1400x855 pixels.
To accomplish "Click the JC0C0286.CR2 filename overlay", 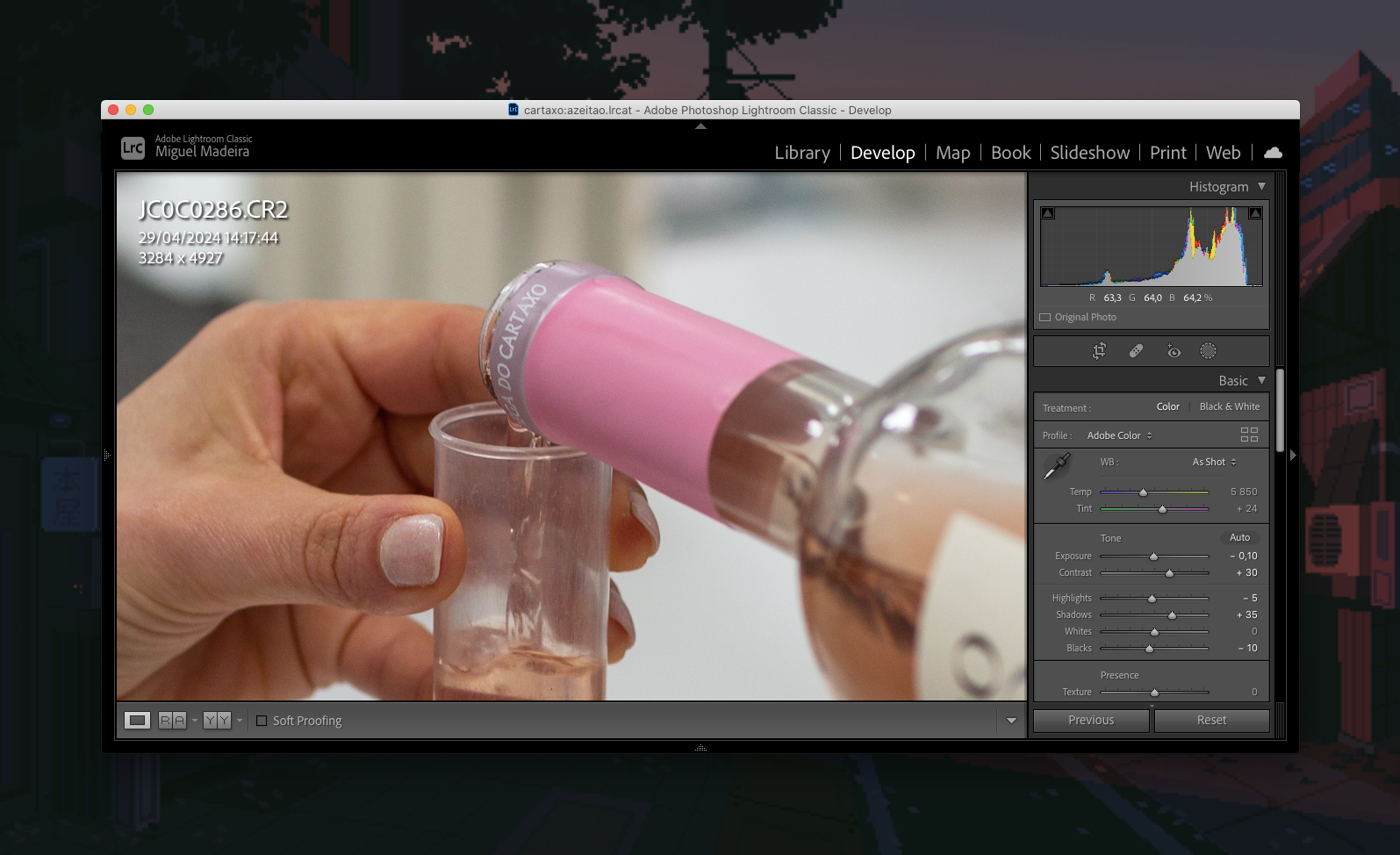I will [213, 210].
